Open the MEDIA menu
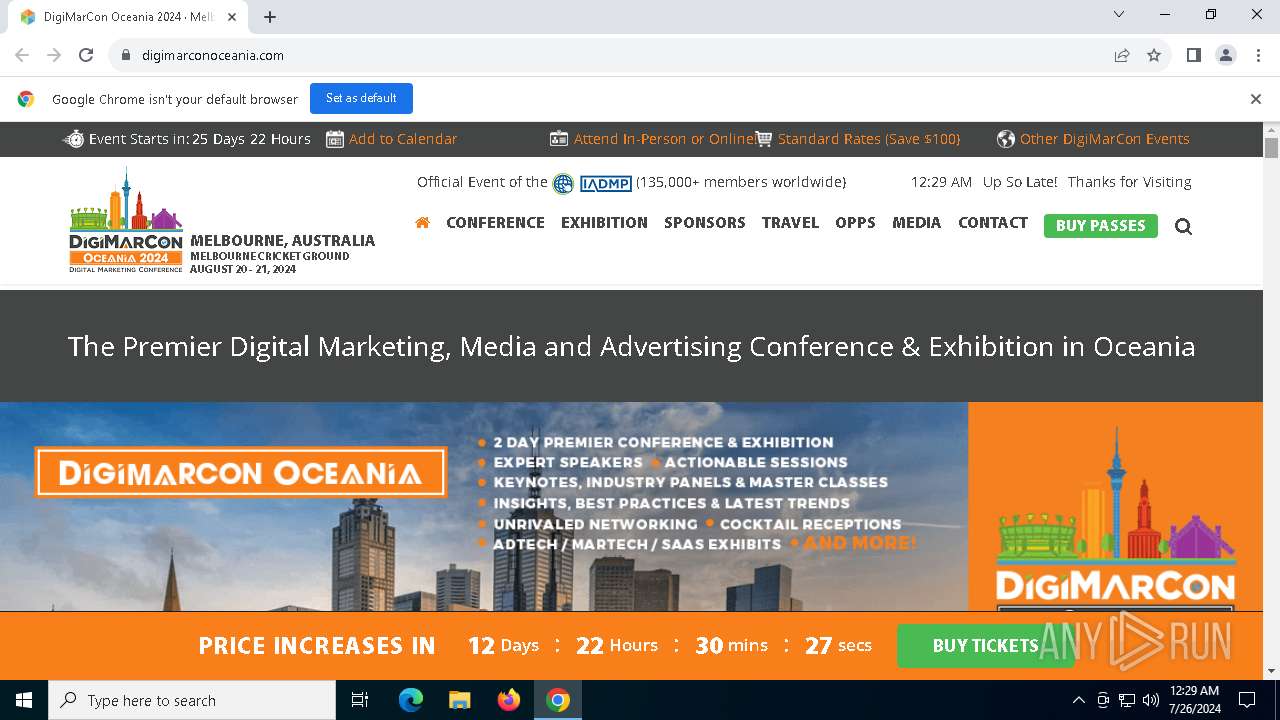The width and height of the screenshot is (1280, 720). click(916, 223)
